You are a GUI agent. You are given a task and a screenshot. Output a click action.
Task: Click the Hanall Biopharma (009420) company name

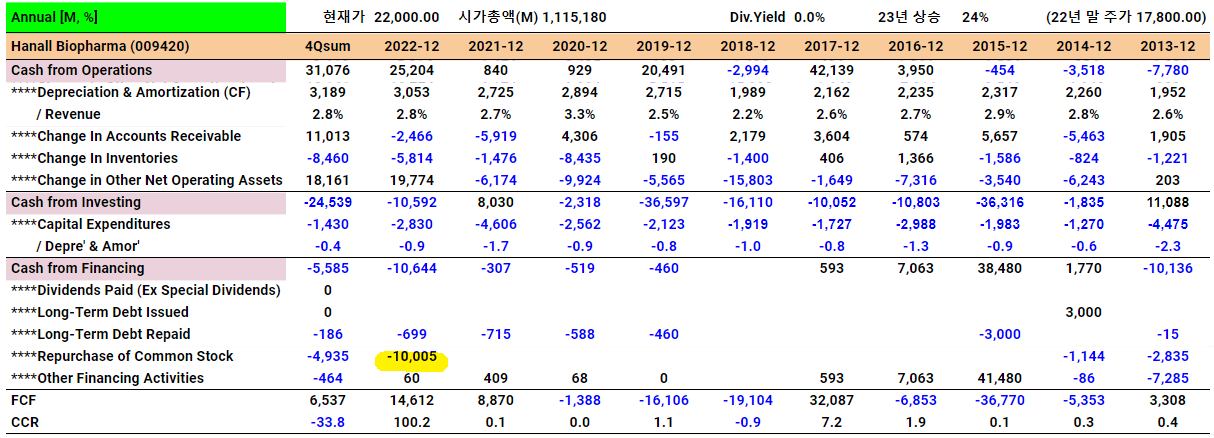(99, 47)
